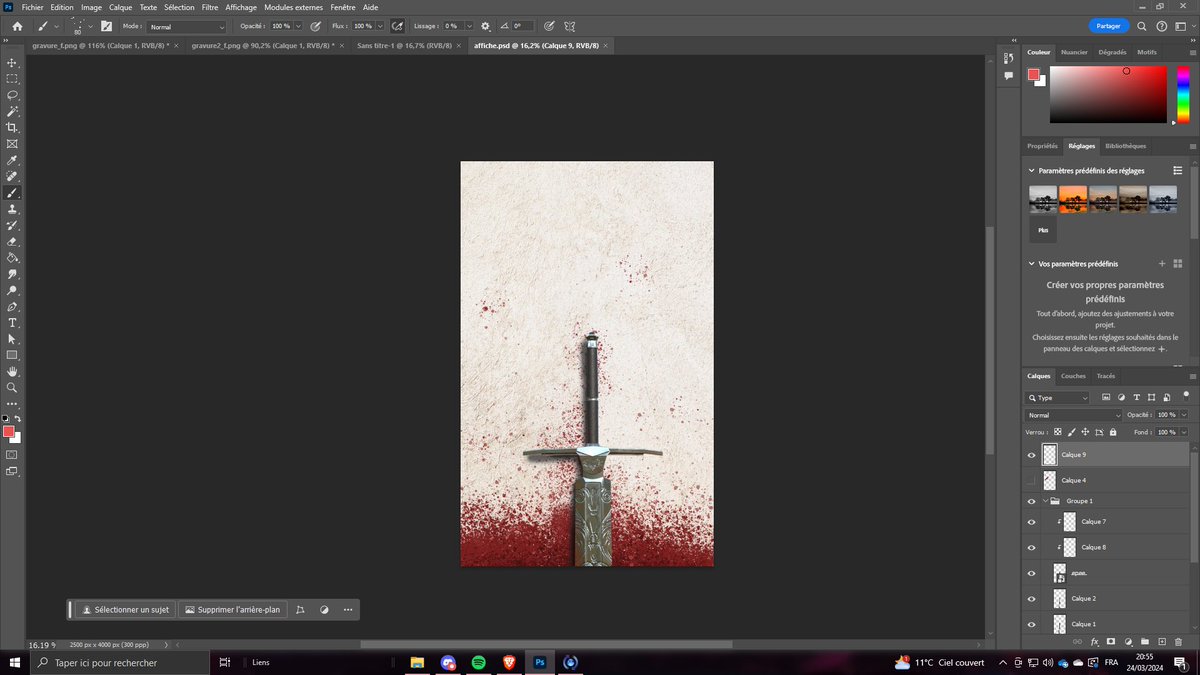Select the Type tool in the toolbar

pyautogui.click(x=12, y=322)
